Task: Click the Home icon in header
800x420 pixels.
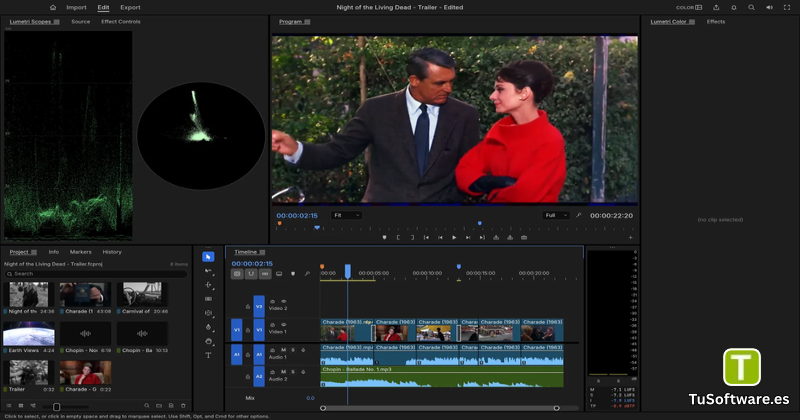Action: tap(53, 7)
